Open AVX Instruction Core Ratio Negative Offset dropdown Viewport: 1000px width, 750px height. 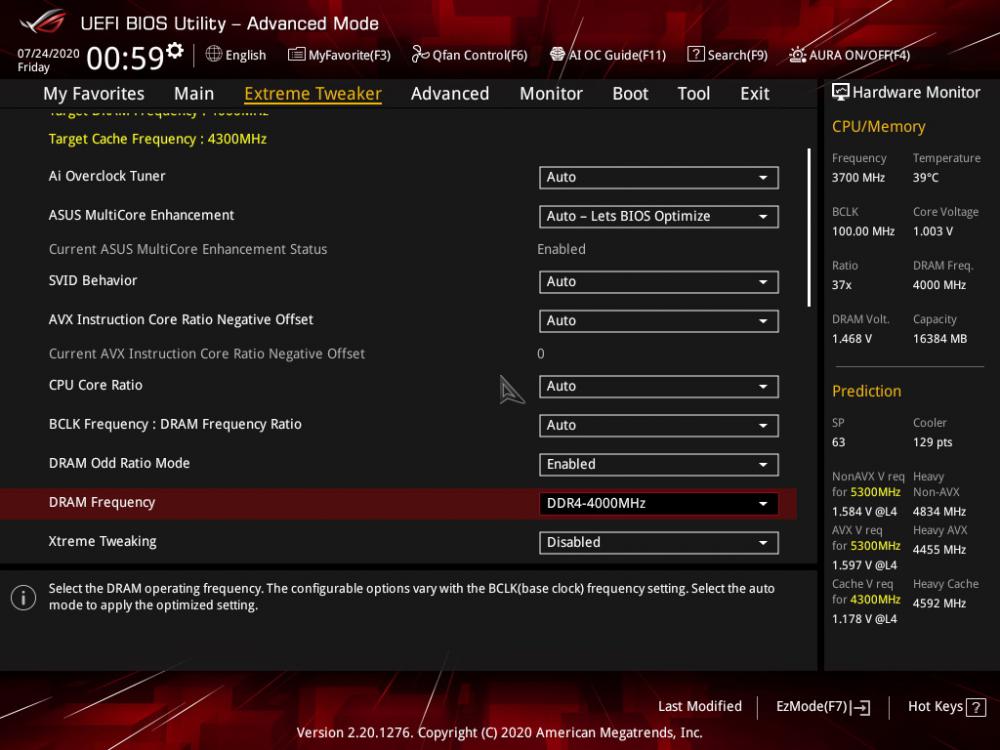[658, 321]
